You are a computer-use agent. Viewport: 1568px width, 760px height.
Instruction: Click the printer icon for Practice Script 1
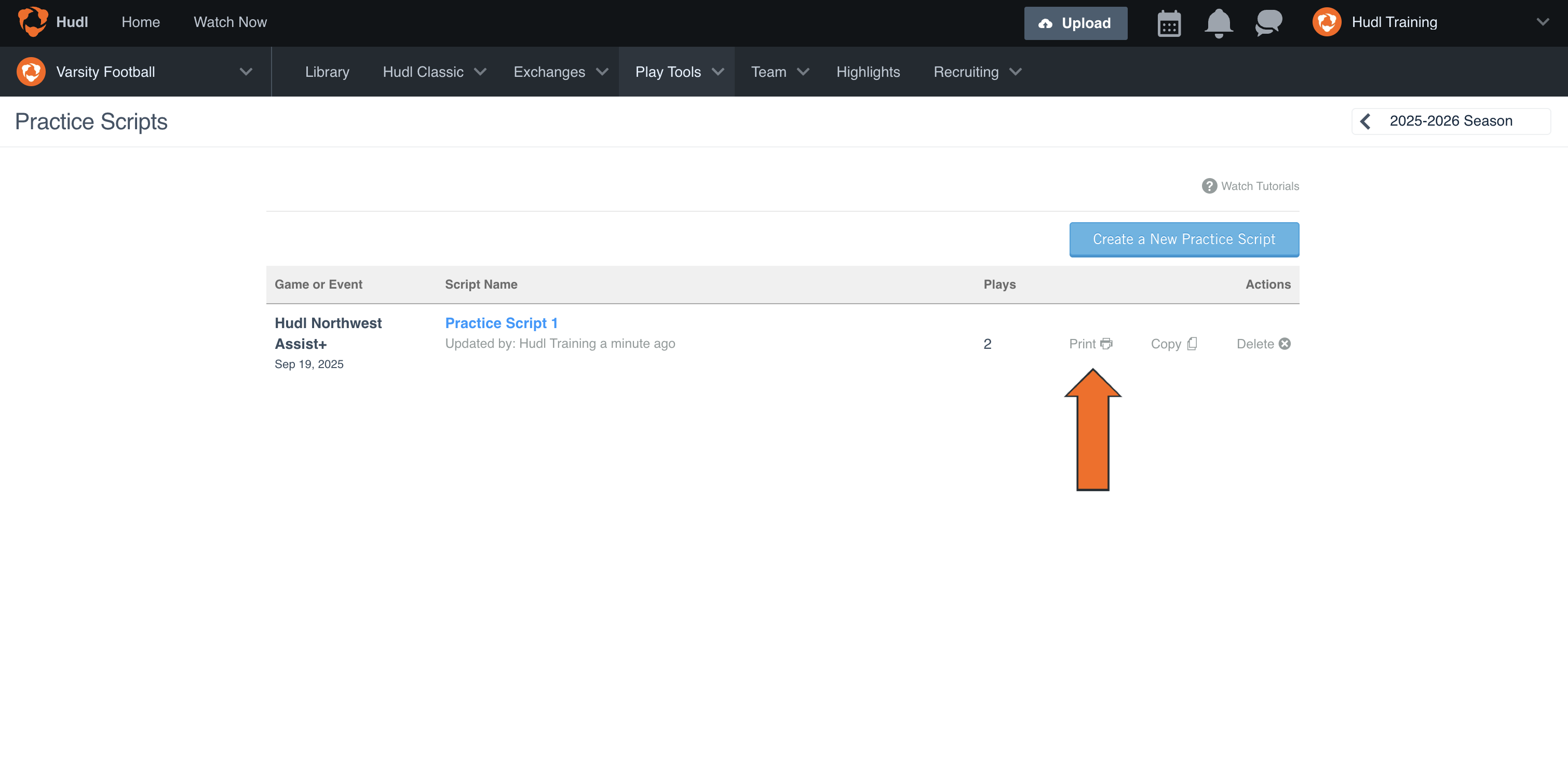1106,344
